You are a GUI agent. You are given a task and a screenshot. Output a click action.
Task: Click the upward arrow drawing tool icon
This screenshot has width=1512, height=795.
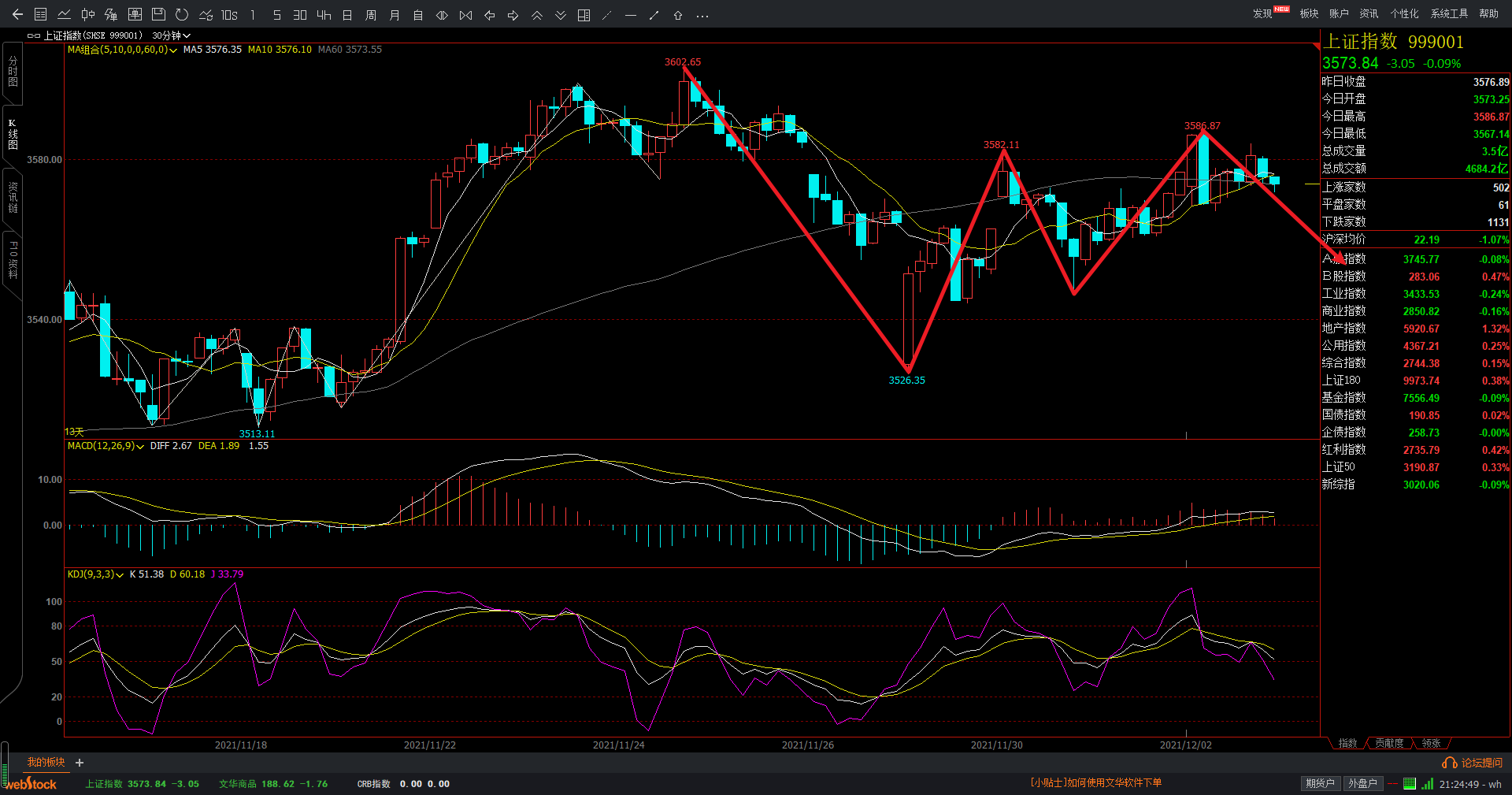(678, 15)
